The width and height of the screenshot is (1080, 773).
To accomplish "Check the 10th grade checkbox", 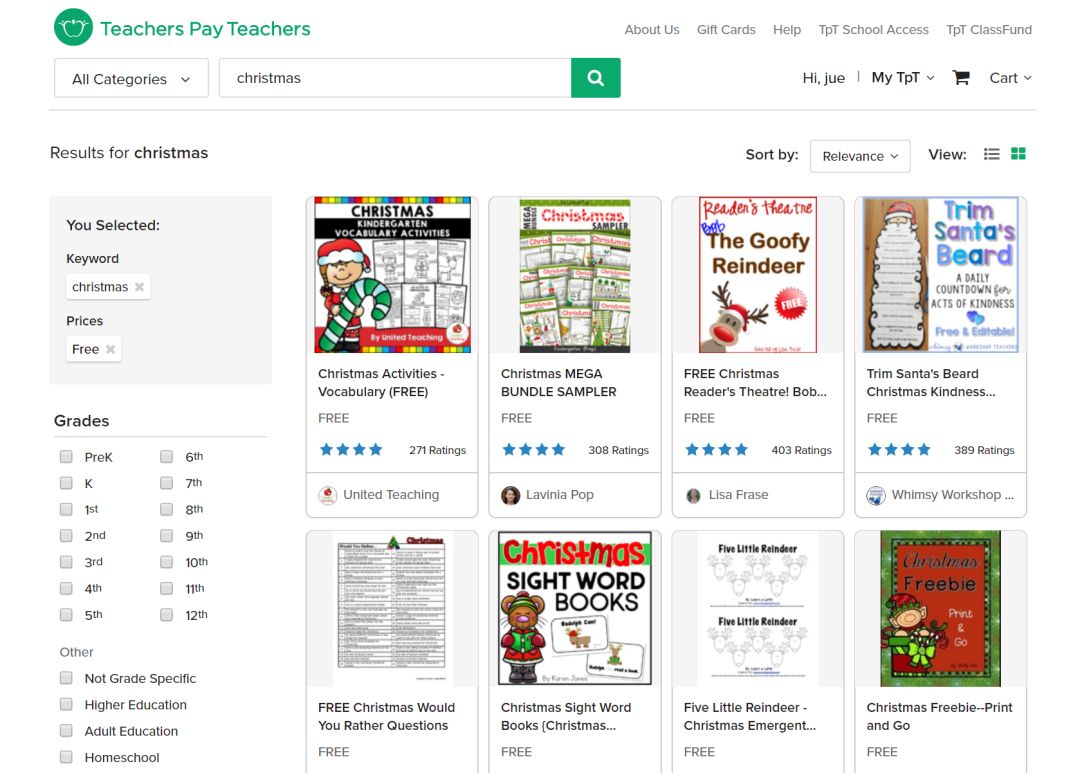I will click(x=167, y=561).
